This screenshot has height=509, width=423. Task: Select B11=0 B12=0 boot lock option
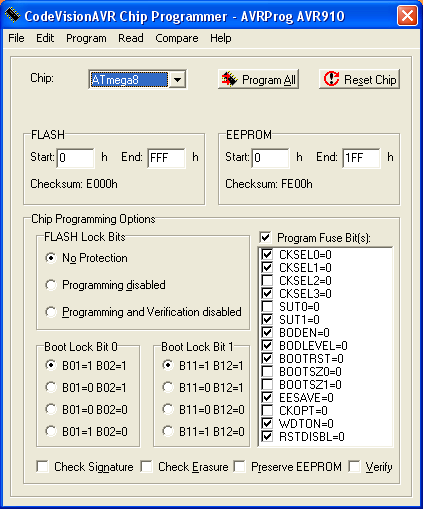168,409
